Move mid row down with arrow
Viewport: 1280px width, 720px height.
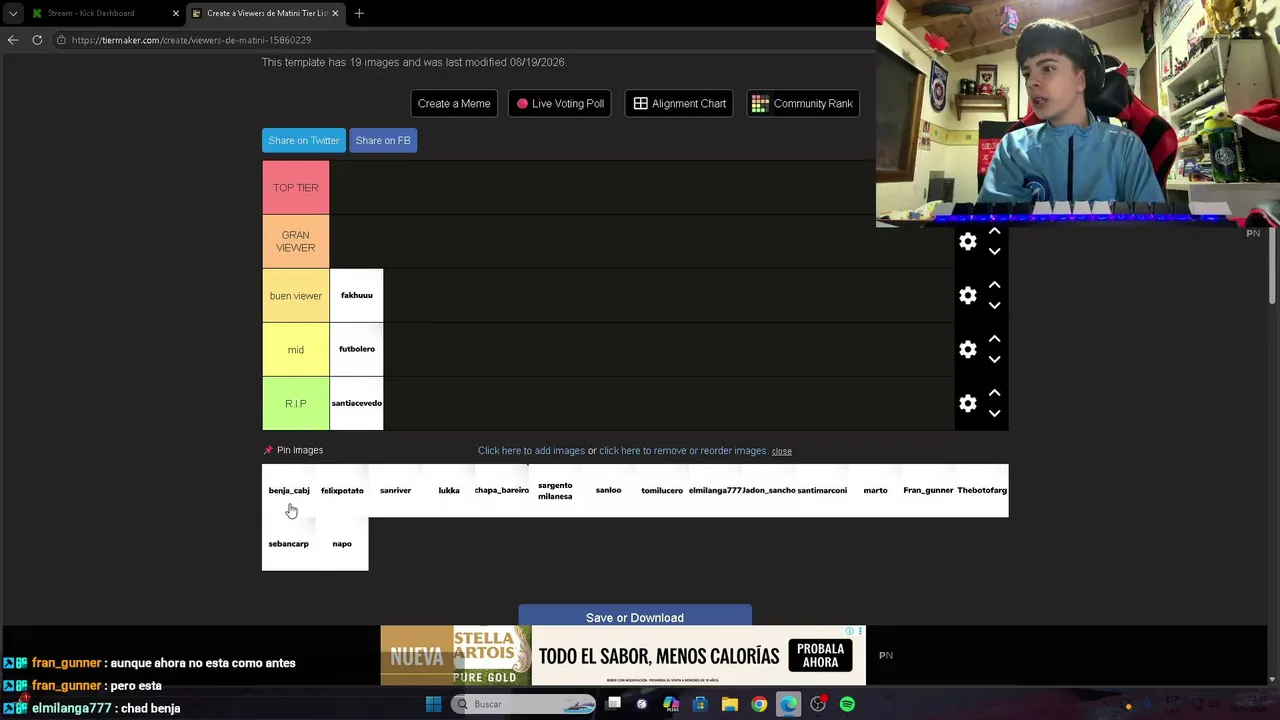click(994, 360)
